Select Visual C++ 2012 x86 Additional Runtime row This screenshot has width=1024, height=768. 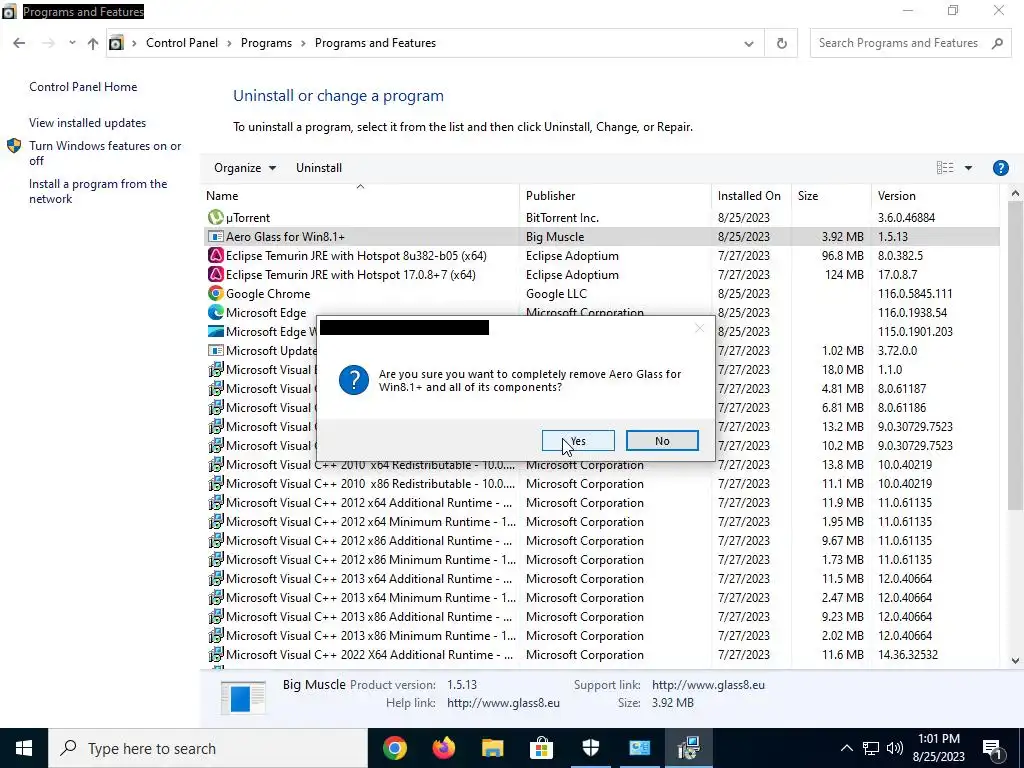coord(600,541)
